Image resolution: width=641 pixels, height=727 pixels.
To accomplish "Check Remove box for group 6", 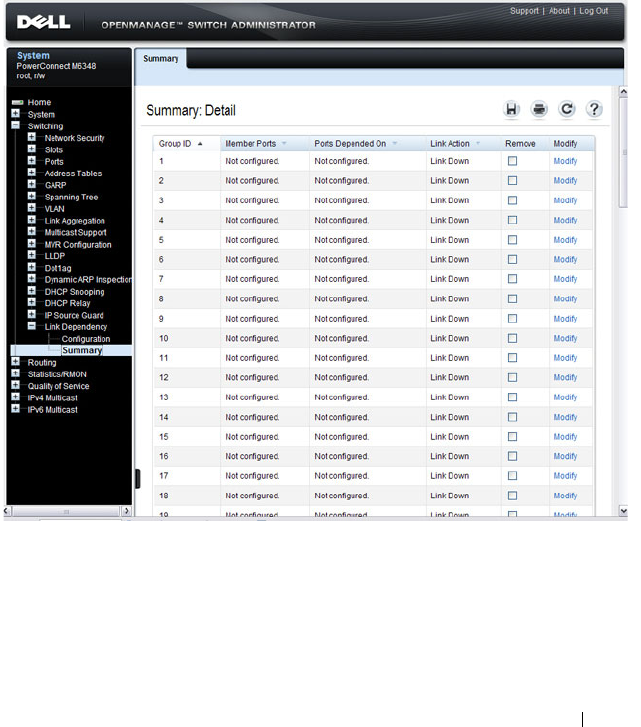I will click(x=512, y=259).
